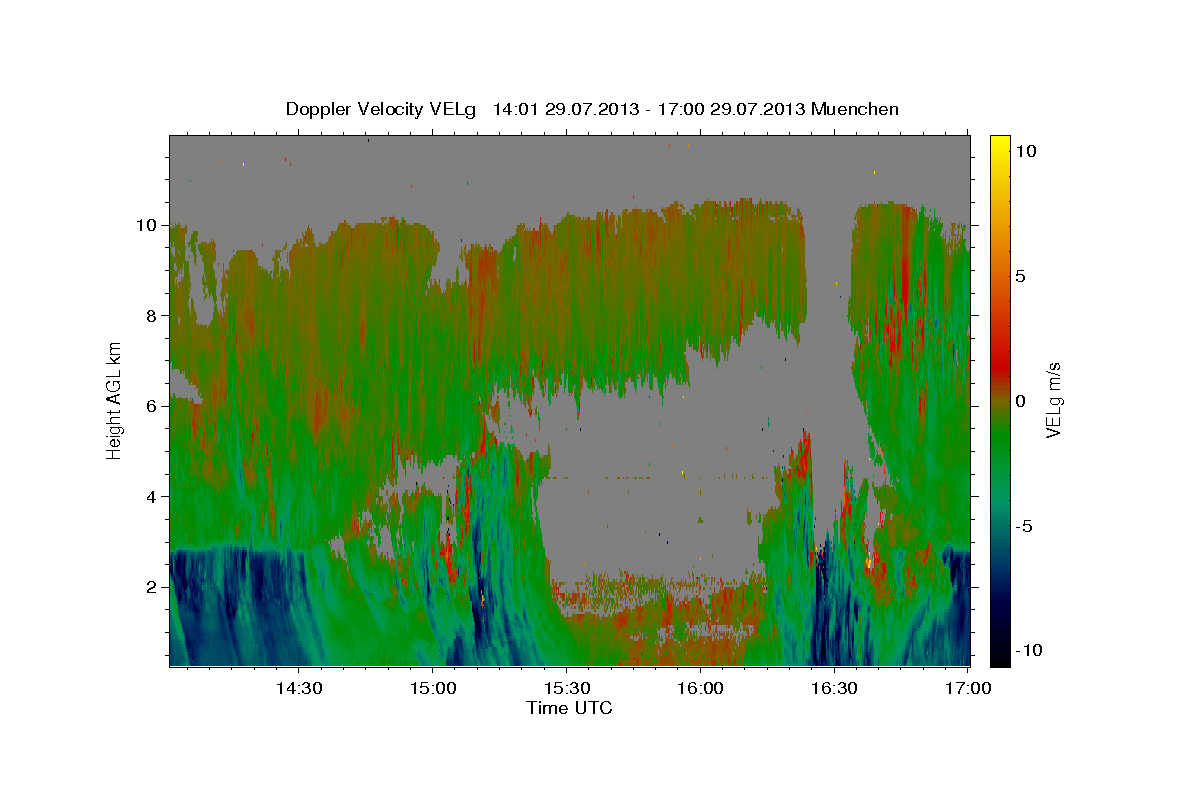Click the 16:00 time tick label
The image size is (1200, 800).
(x=700, y=688)
